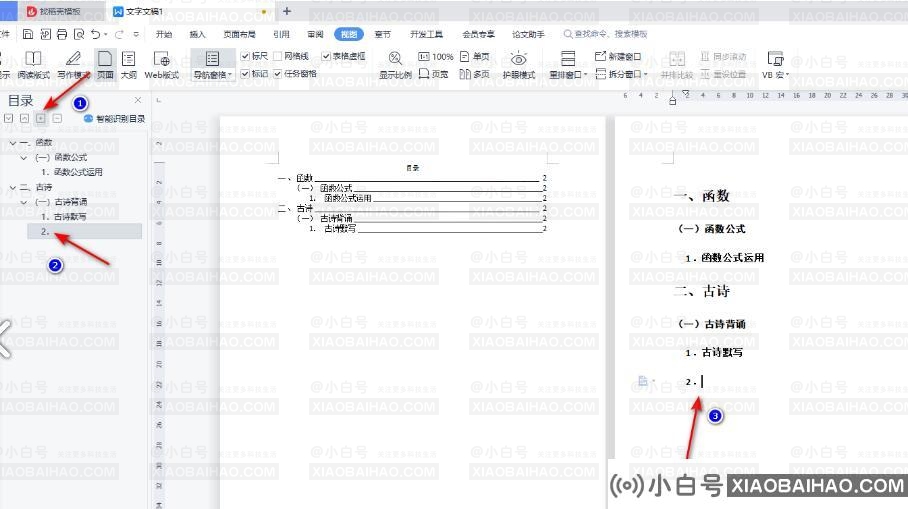Click the Print Preview icon
Viewport: 908px width, 509px height.
(x=79, y=34)
